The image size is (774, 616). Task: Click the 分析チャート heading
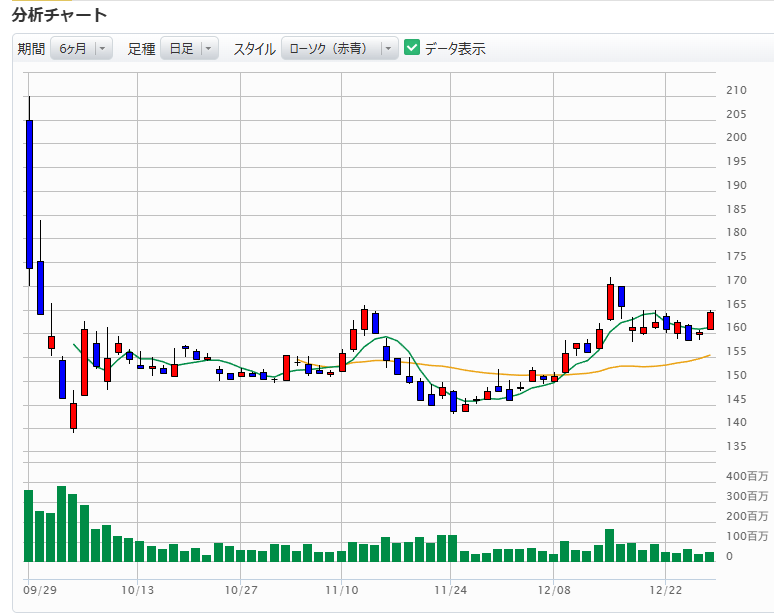coord(60,15)
